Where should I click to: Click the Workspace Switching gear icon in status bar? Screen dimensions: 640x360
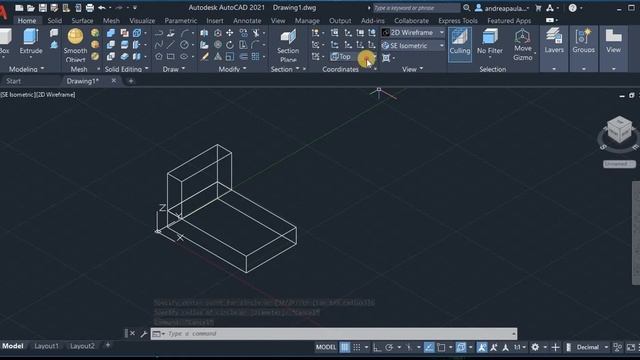(x=535, y=347)
